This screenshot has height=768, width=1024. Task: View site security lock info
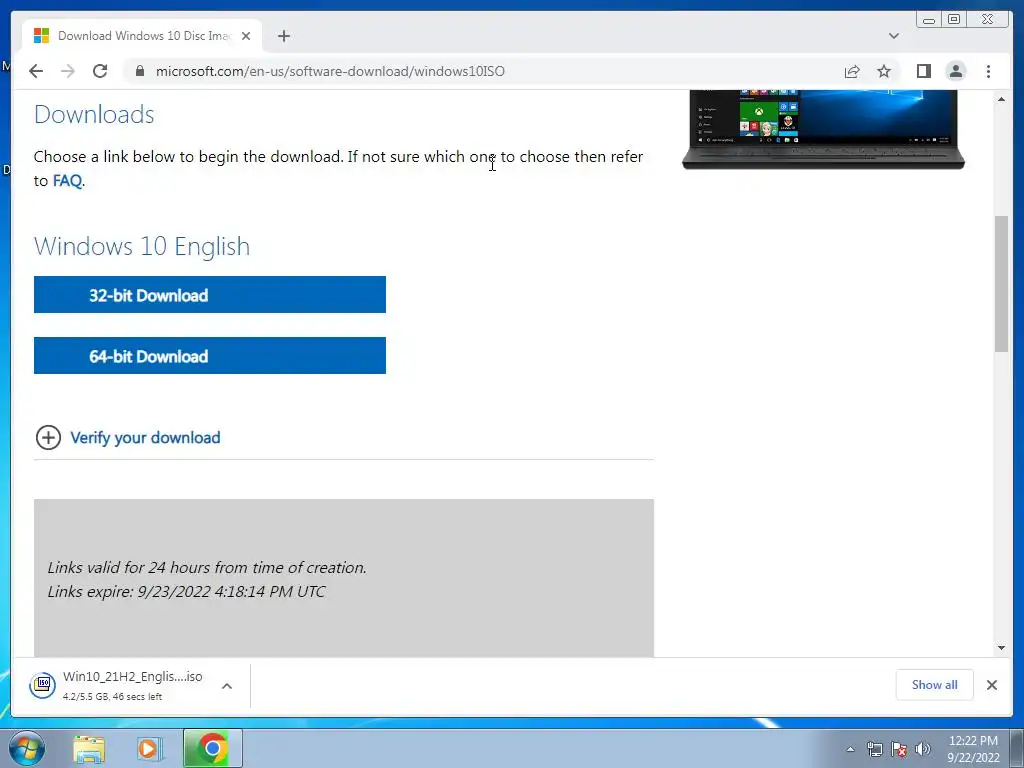[x=140, y=71]
